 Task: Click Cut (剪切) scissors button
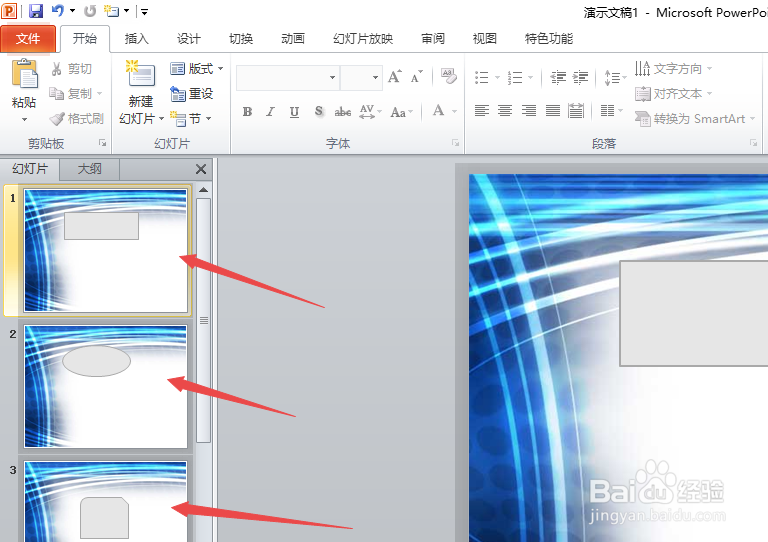pyautogui.click(x=72, y=69)
